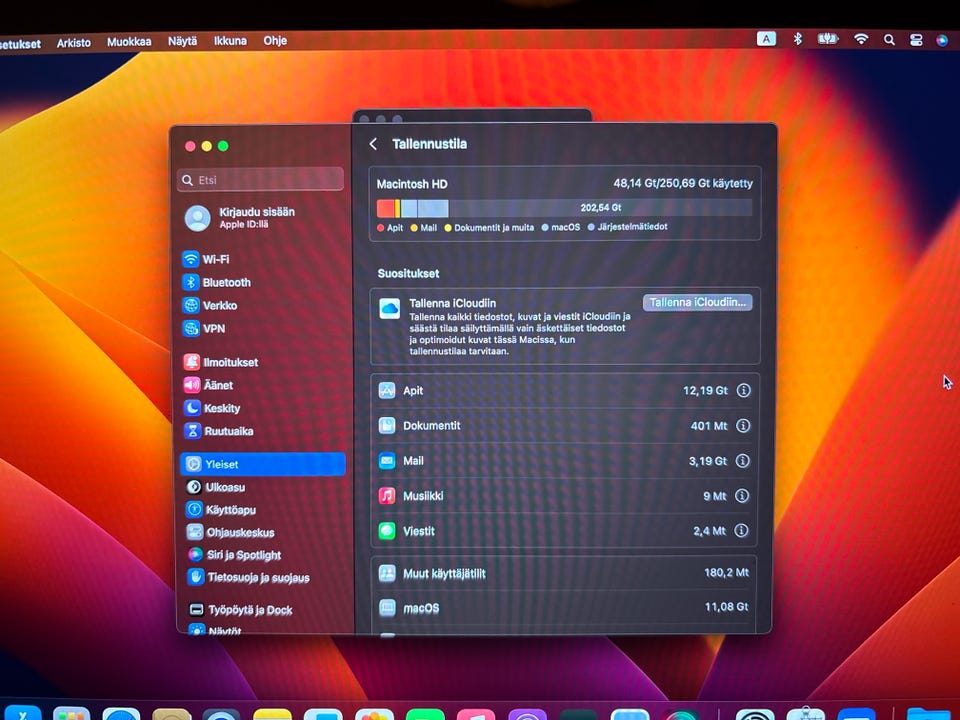Viewport: 960px width, 720px height.
Task: Focus the Etsi search field
Action: click(x=261, y=179)
